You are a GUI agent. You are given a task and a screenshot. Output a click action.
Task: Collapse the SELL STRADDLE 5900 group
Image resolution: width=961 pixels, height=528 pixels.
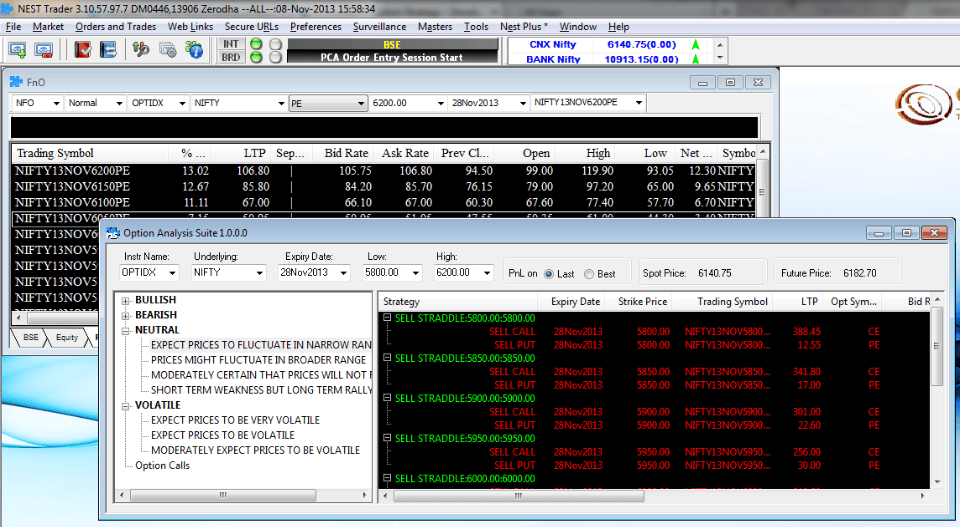(387, 398)
